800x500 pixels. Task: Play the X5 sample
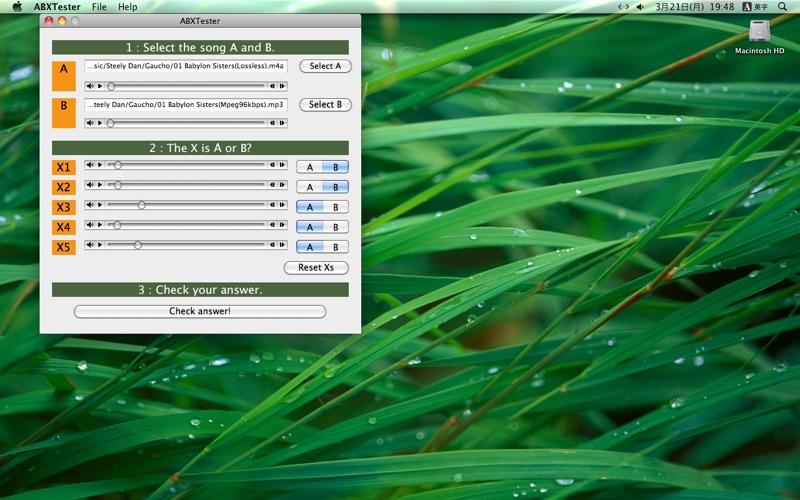(x=100, y=245)
